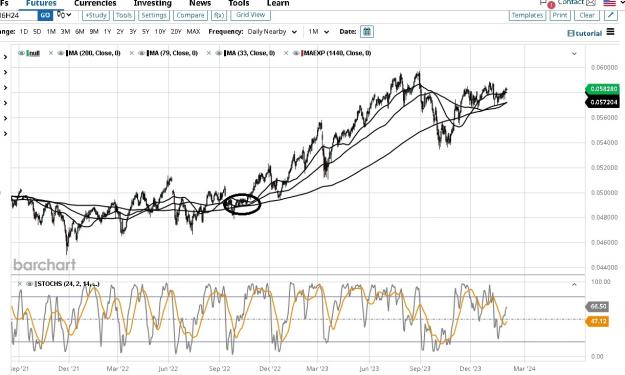Screen dimensions: 625x375
Task: Expand the second left sidebar arrow
Action: 5,72
